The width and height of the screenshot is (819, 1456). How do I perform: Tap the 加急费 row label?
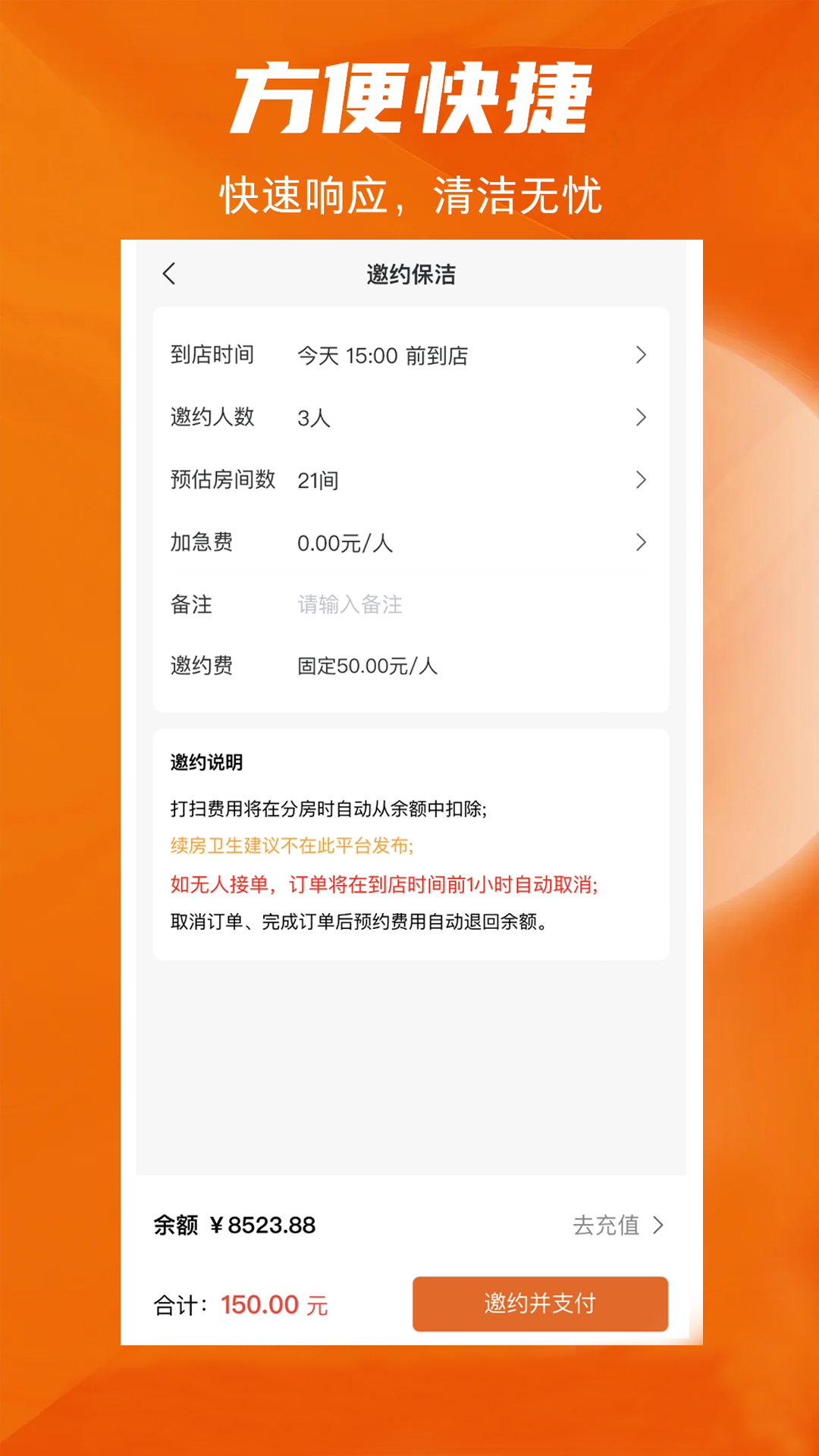point(202,541)
